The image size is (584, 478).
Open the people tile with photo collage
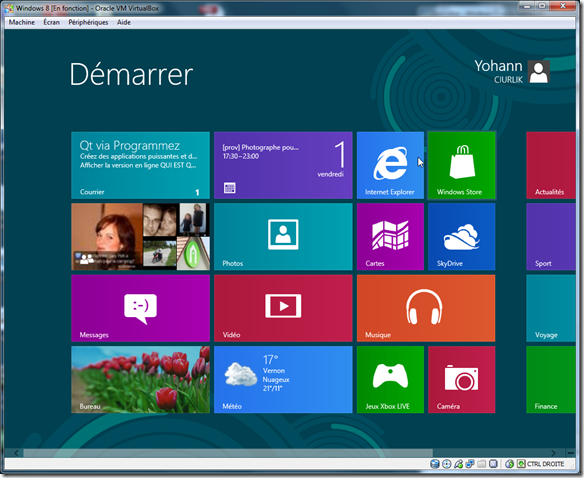click(x=140, y=237)
